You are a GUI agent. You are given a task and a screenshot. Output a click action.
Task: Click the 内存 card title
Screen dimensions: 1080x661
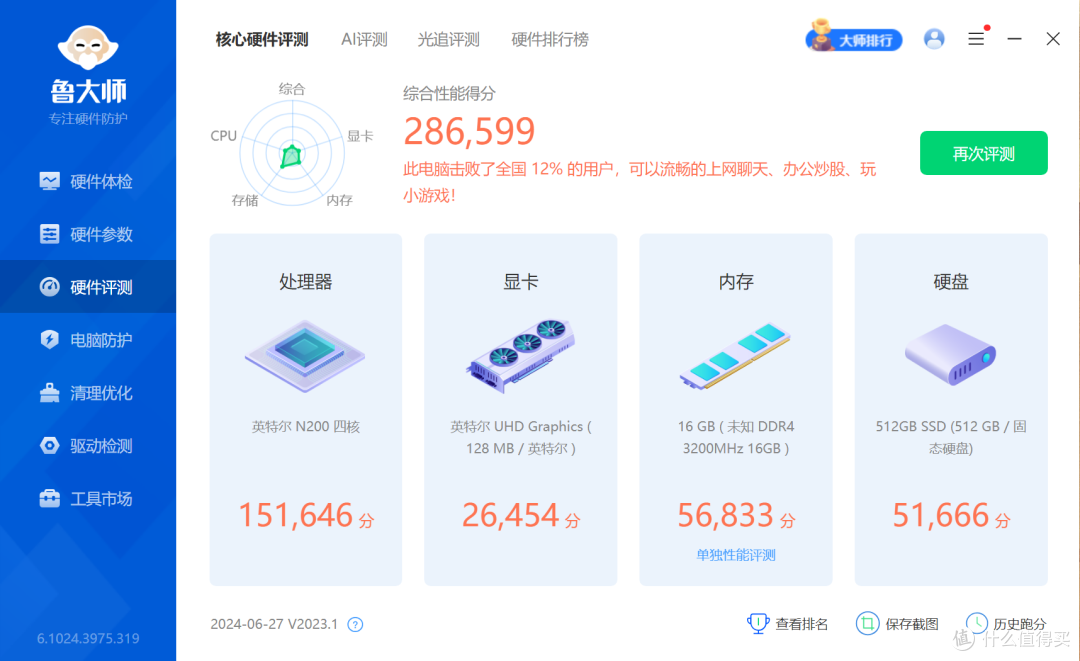[736, 282]
